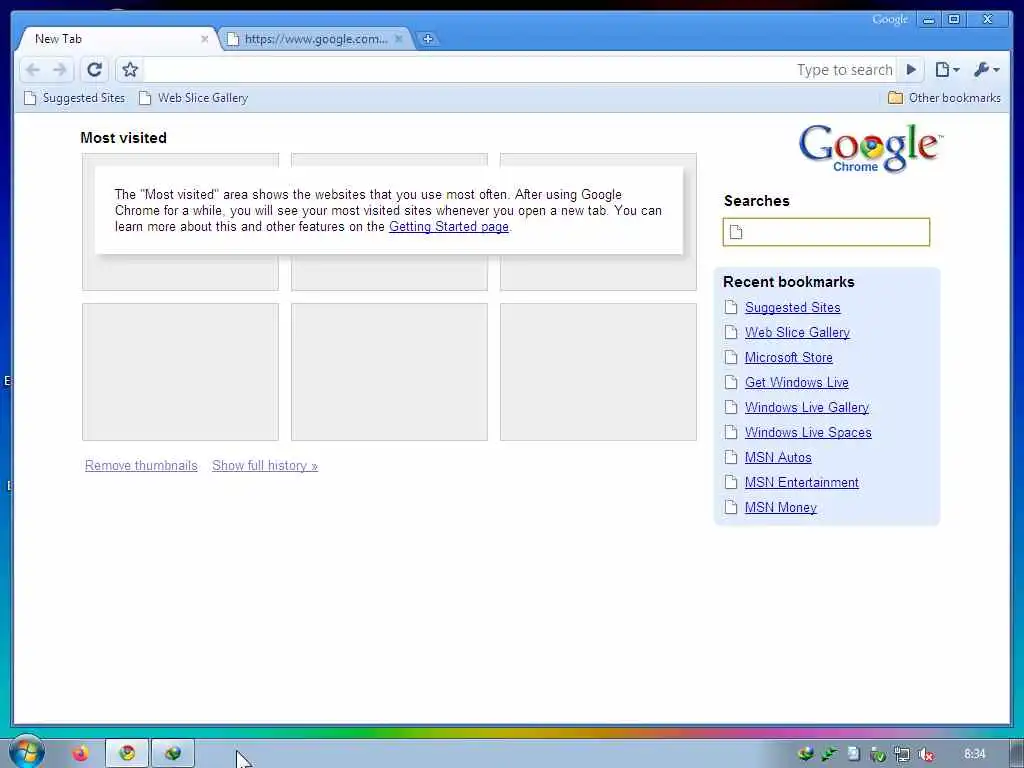Click the page icon beside MSN Entertainment
Viewport: 1024px width, 768px height.
731,483
